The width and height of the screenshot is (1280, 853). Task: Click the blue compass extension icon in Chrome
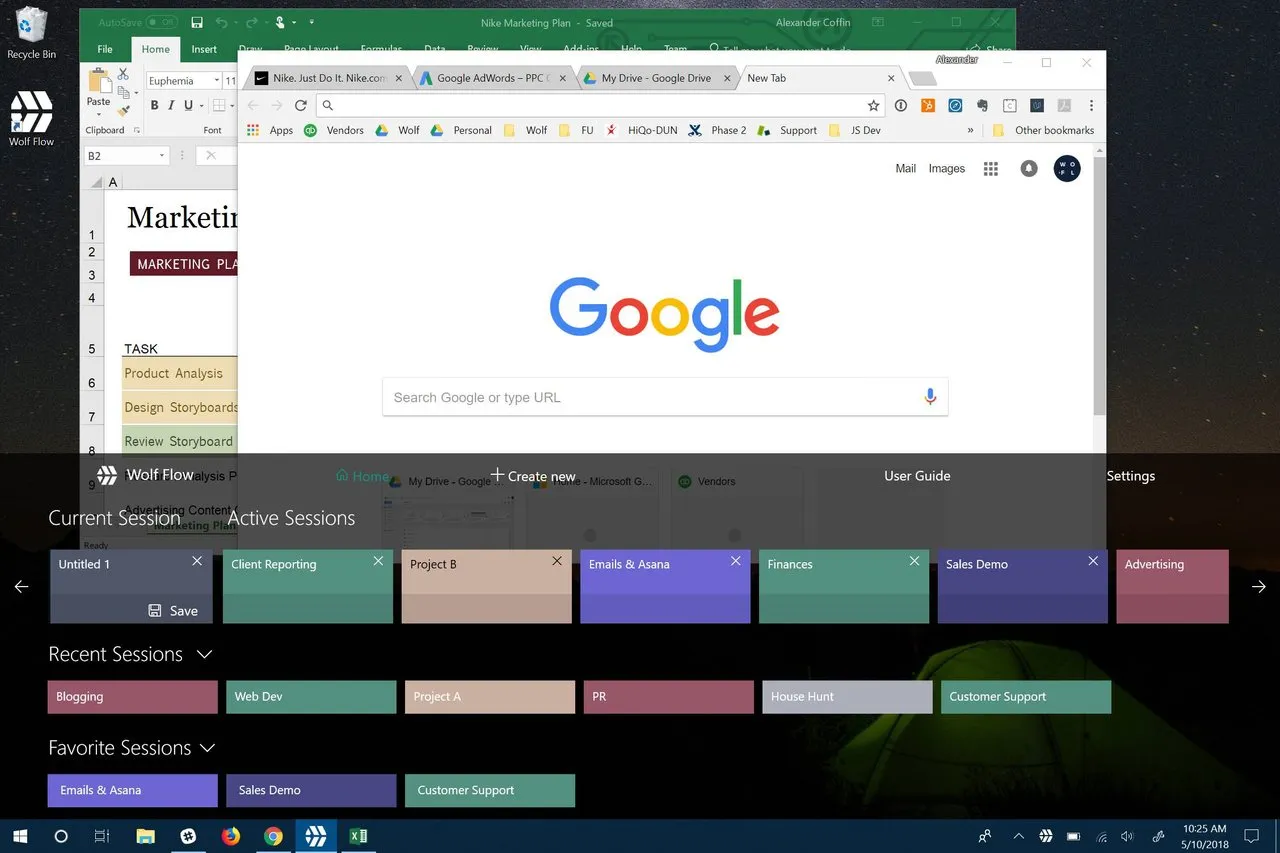(x=955, y=105)
